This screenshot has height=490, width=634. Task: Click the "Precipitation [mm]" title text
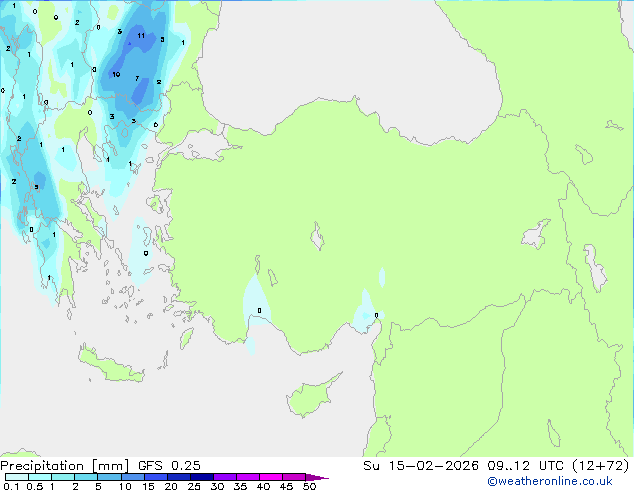coord(65,466)
